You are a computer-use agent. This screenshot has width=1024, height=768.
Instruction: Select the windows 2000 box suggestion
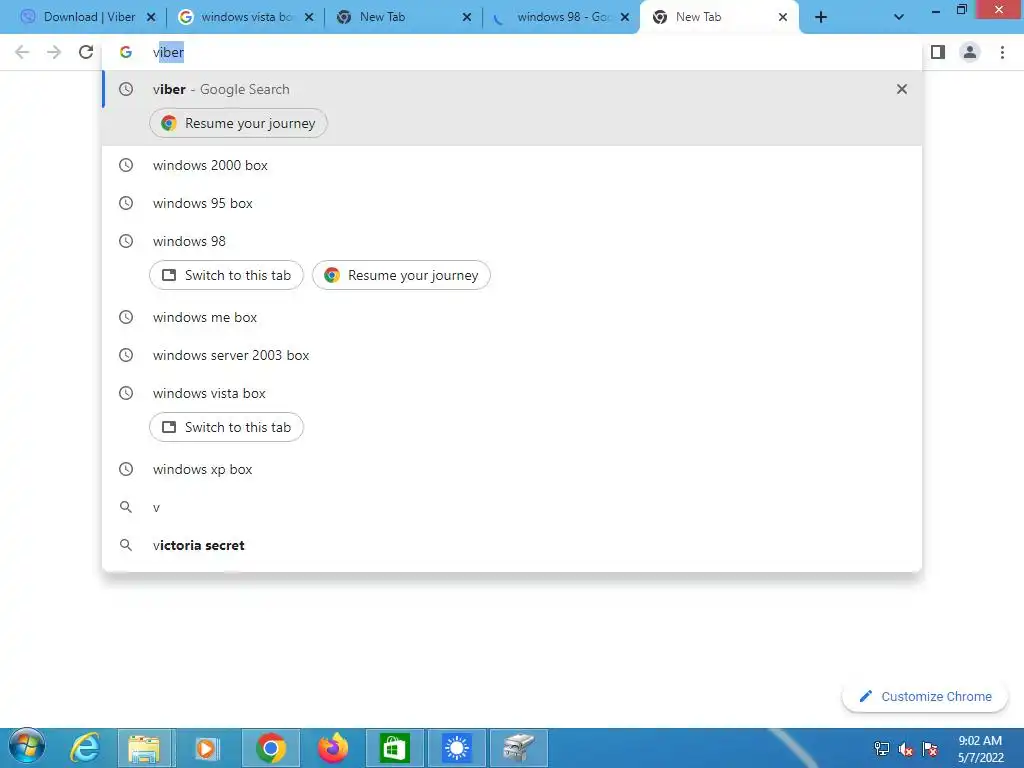click(512, 165)
